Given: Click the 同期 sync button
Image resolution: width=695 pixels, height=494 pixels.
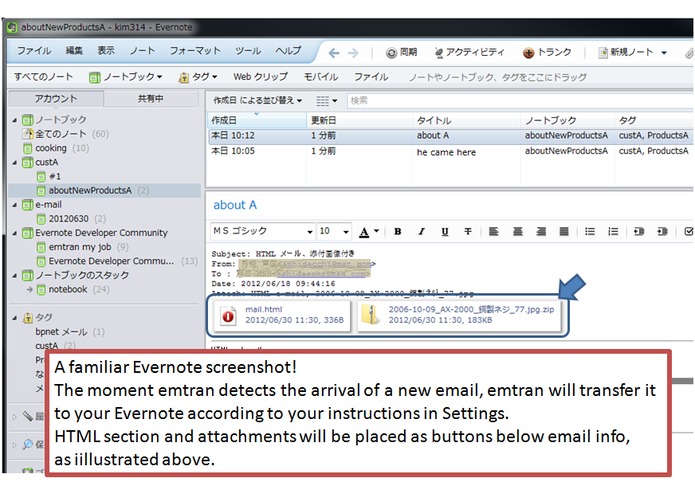Looking at the screenshot, I should 402,52.
